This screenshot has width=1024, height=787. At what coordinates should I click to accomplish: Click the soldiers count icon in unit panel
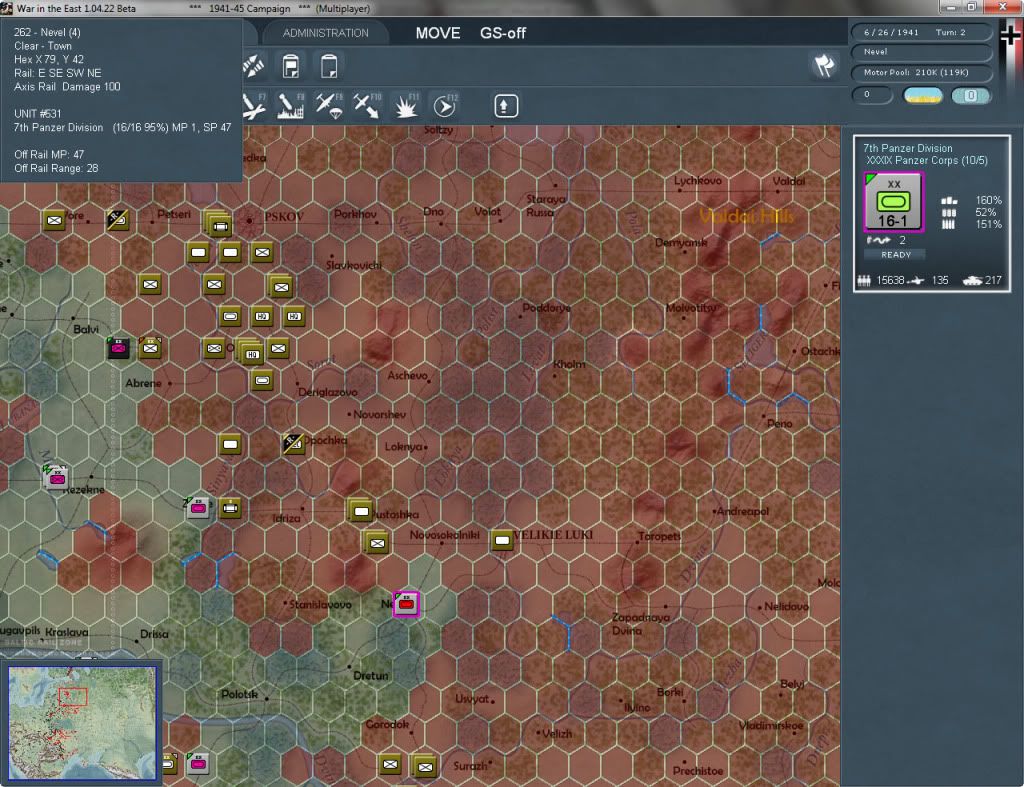click(864, 281)
